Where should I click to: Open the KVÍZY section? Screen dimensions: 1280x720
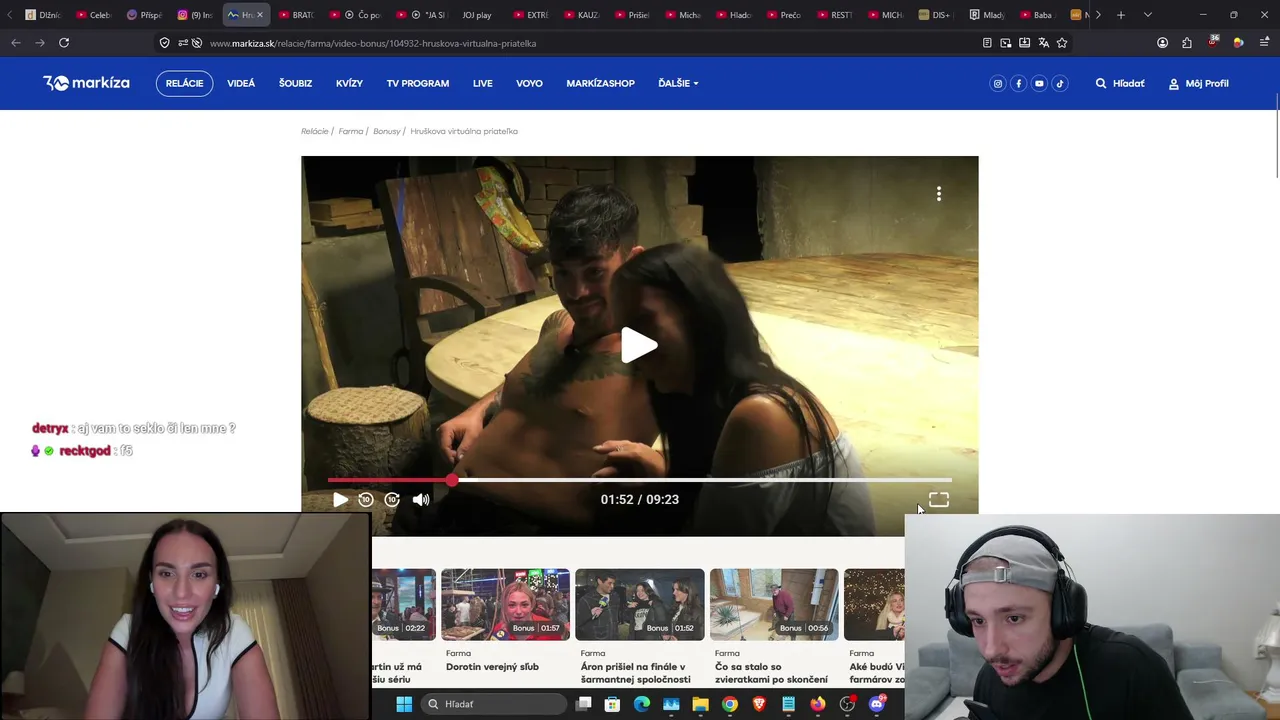[349, 83]
